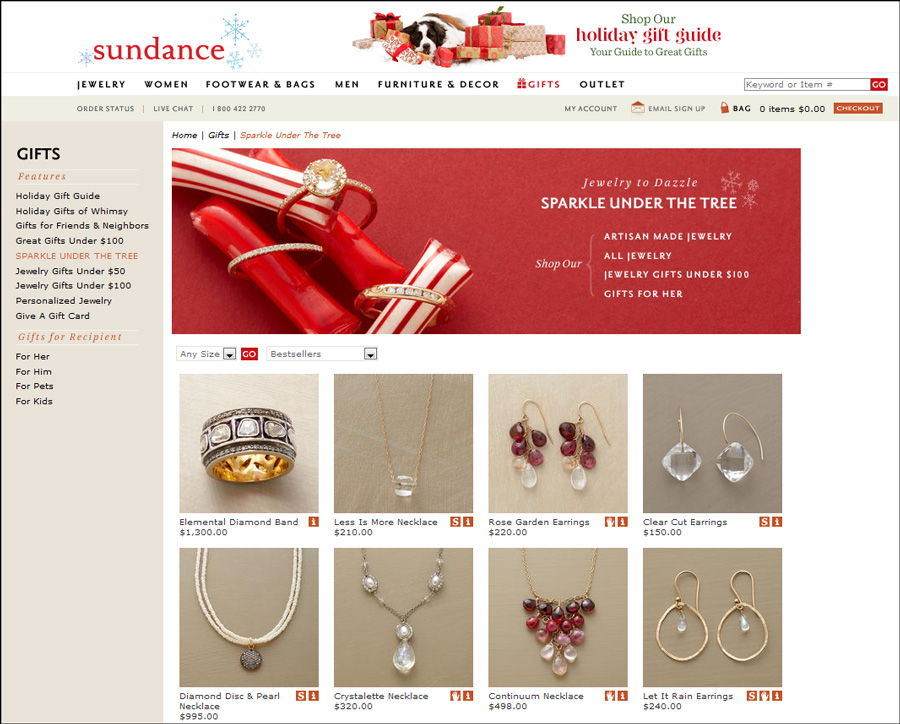The height and width of the screenshot is (724, 900).
Task: Open Jewelry Gifts Under $50 sidebar link
Action: [x=71, y=271]
